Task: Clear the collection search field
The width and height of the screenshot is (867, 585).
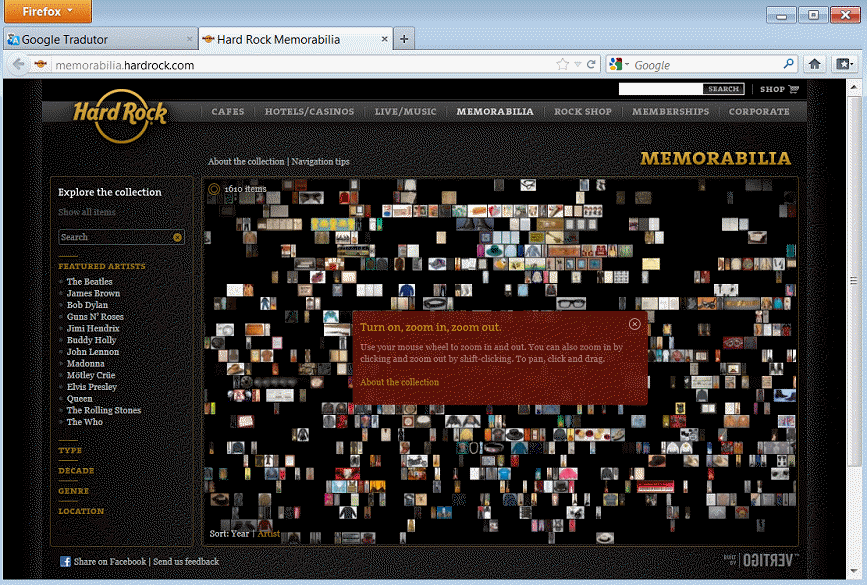Action: pos(177,237)
